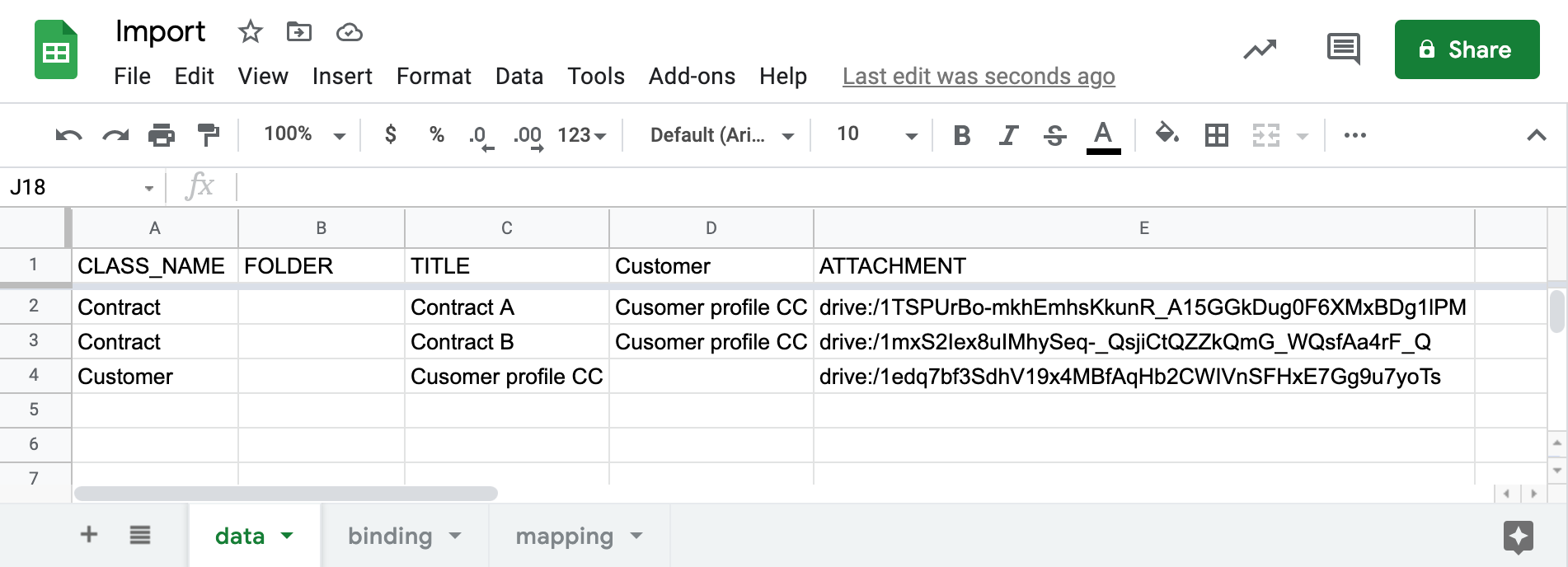Click the print icon
The height and width of the screenshot is (567, 1568).
[162, 135]
